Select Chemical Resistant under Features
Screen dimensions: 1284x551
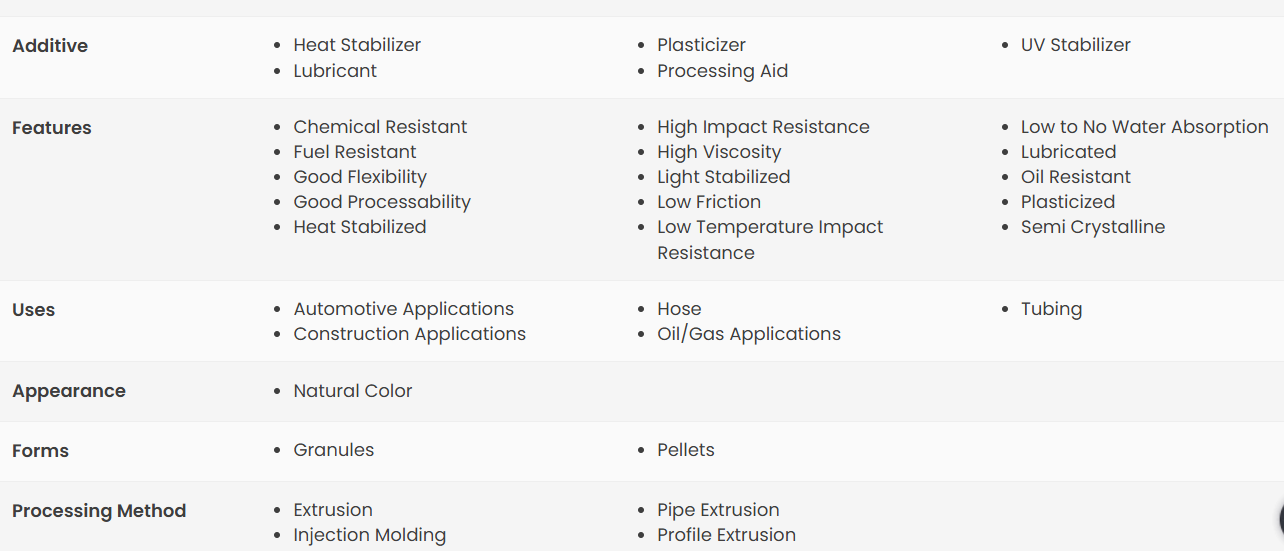(x=380, y=127)
